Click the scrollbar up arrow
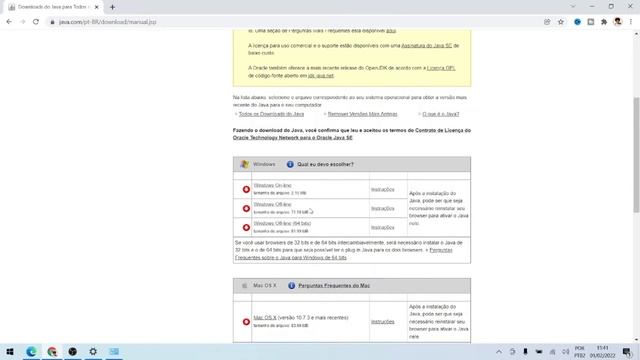This screenshot has height=360, width=640. pyautogui.click(x=636, y=33)
